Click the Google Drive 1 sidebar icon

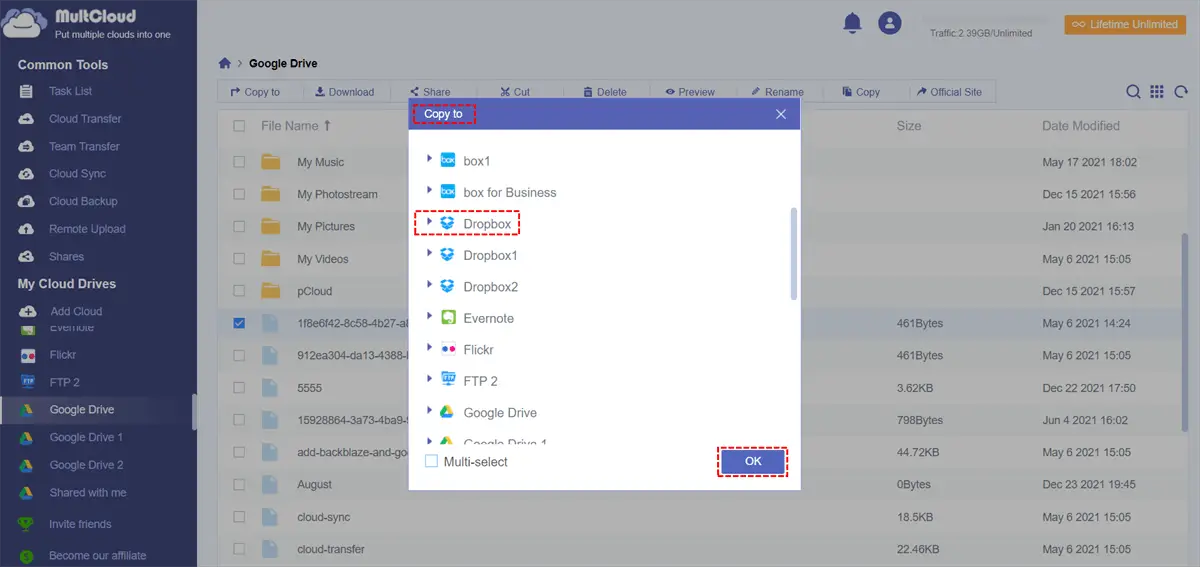click(28, 437)
